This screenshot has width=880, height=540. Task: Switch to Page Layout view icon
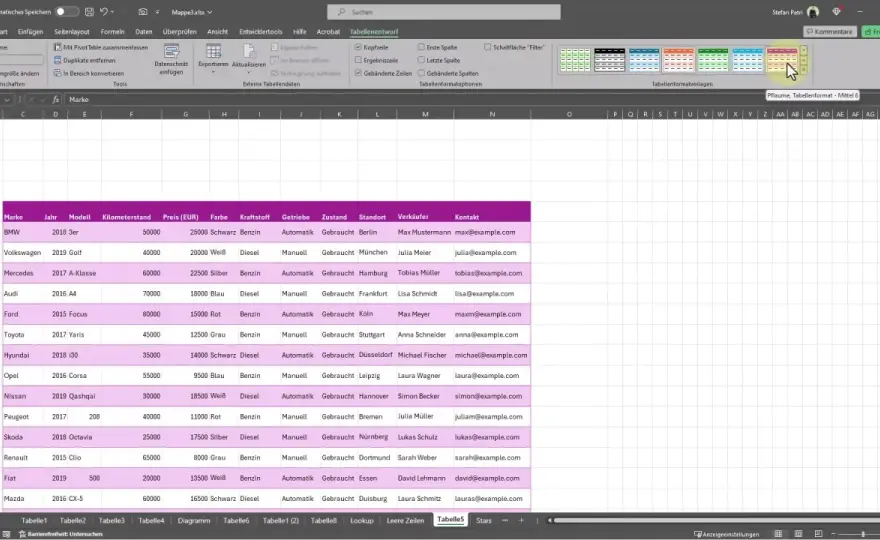pos(798,534)
